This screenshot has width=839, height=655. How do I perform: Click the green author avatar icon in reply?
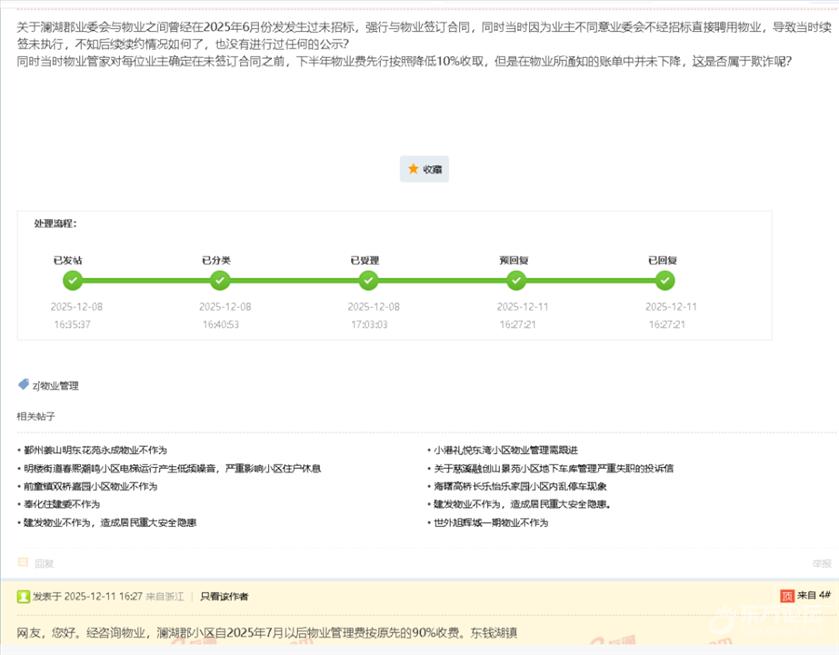(23, 596)
